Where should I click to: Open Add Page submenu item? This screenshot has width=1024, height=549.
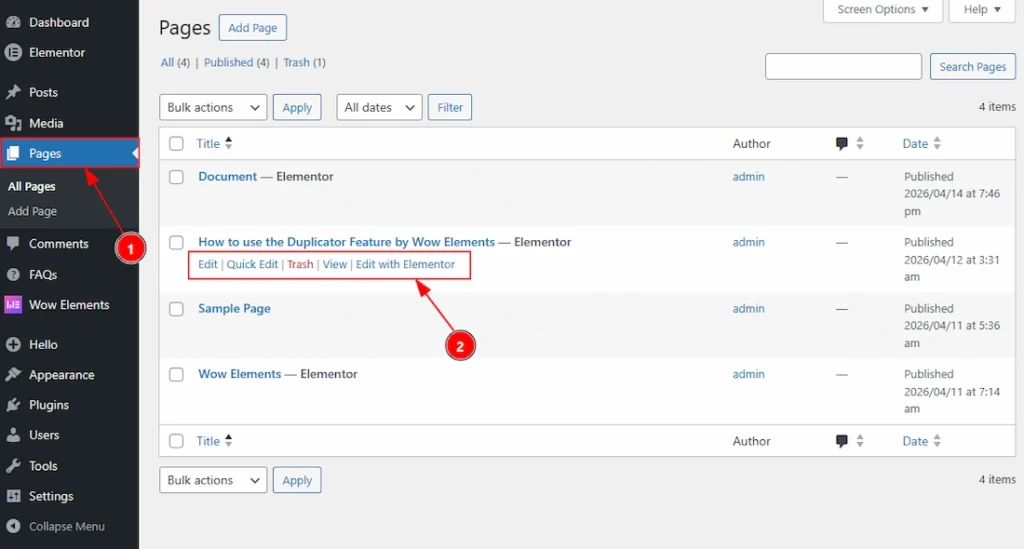pos(32,211)
